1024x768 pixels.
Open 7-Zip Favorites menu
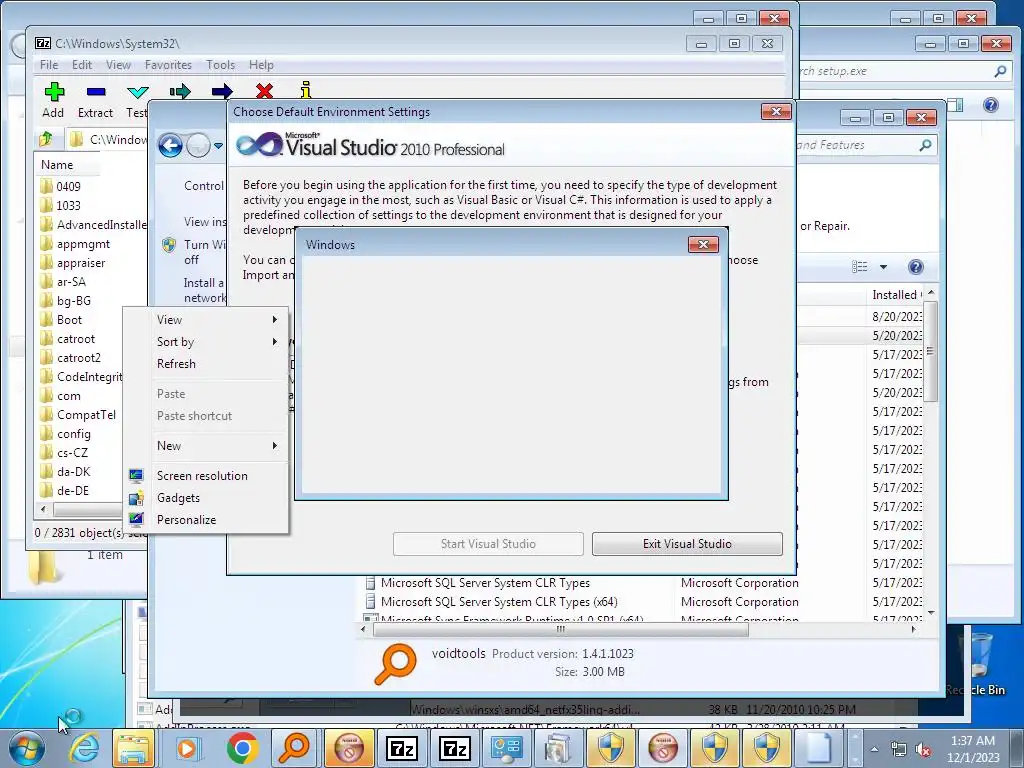point(168,65)
